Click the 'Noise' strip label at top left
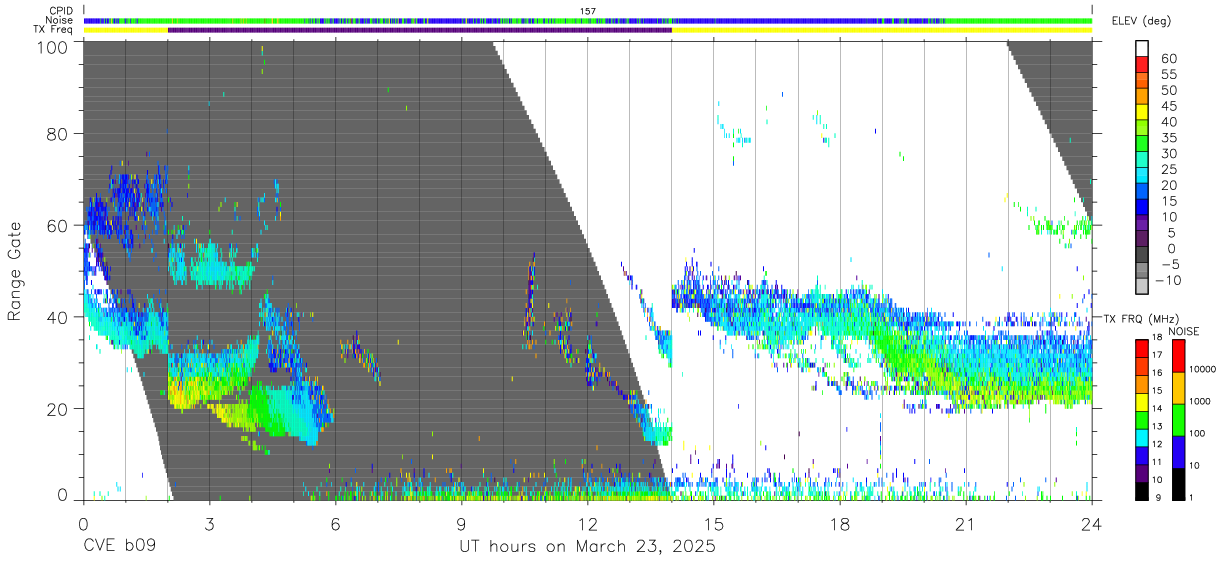The height and width of the screenshot is (567, 1228). (59, 20)
